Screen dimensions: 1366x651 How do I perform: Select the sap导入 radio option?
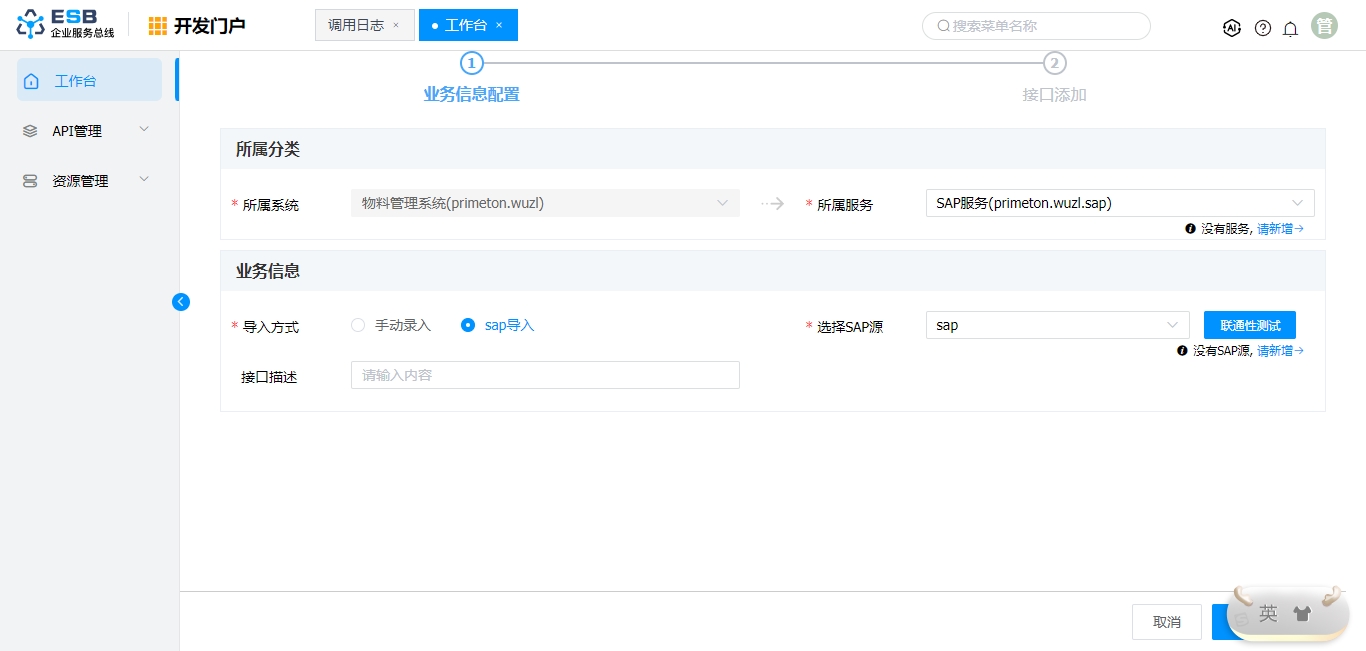point(468,325)
